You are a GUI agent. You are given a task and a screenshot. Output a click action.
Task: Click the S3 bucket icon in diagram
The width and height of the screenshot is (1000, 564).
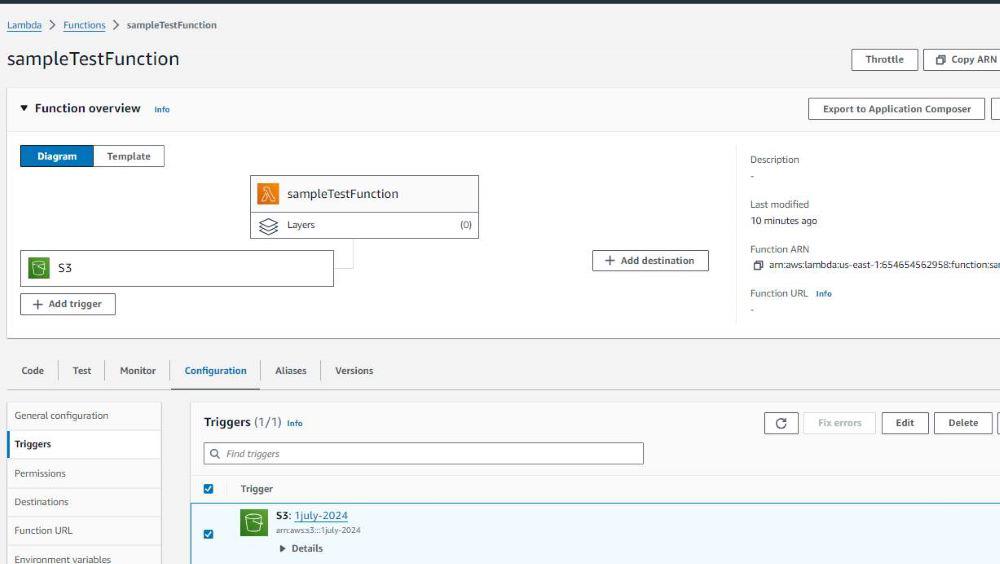39,268
